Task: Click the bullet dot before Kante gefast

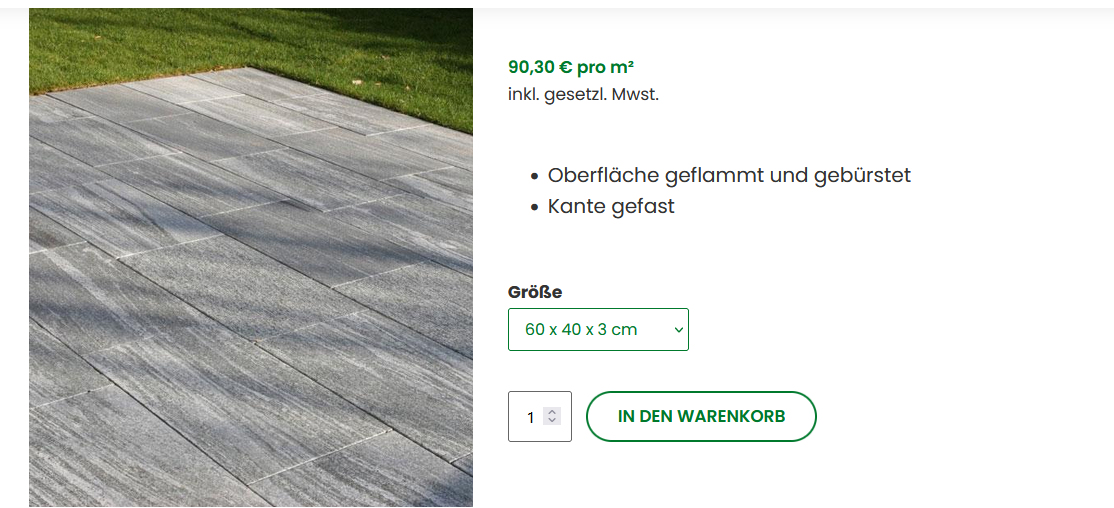Action: tap(535, 208)
